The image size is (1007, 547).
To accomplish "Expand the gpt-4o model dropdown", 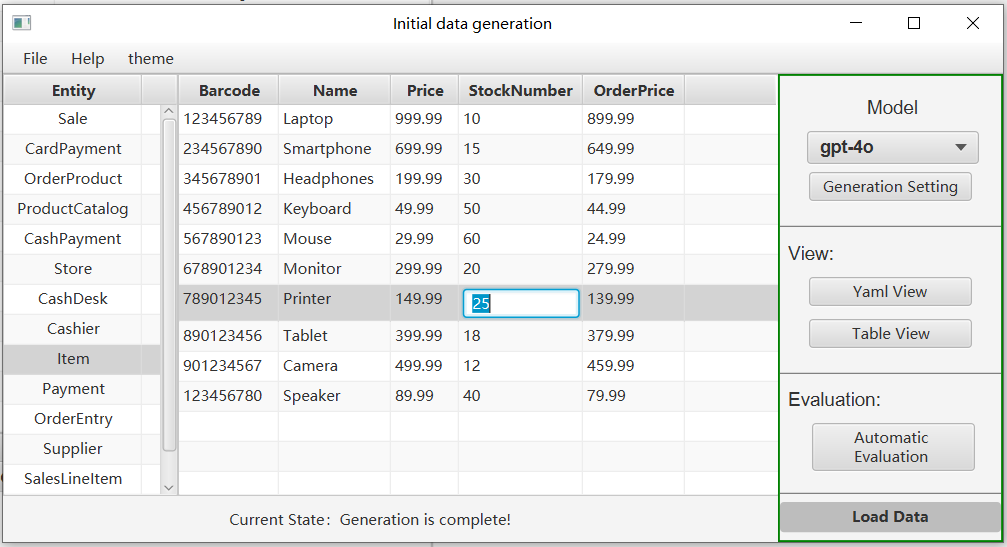I will click(x=892, y=147).
